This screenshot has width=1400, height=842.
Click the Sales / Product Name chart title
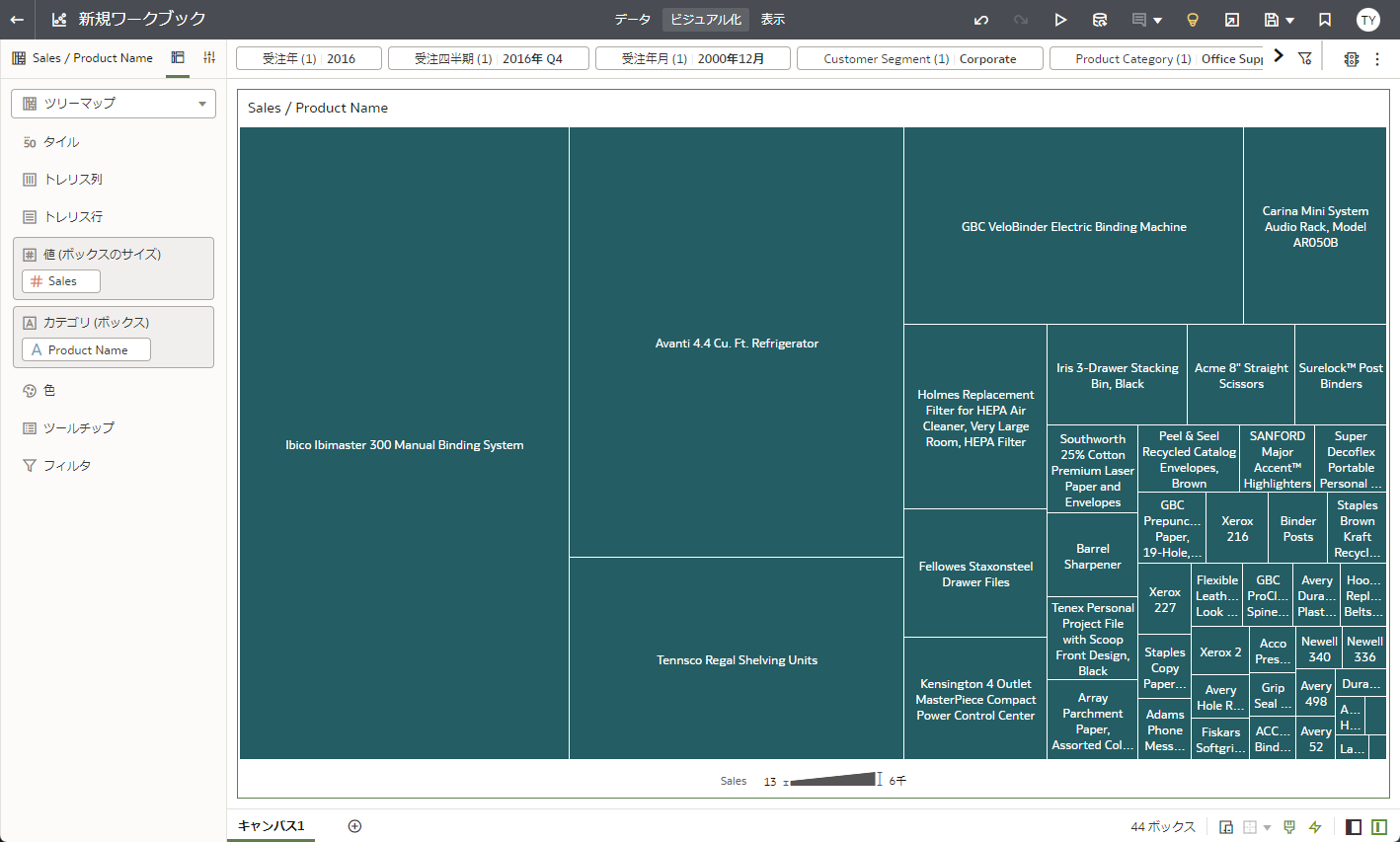318,108
